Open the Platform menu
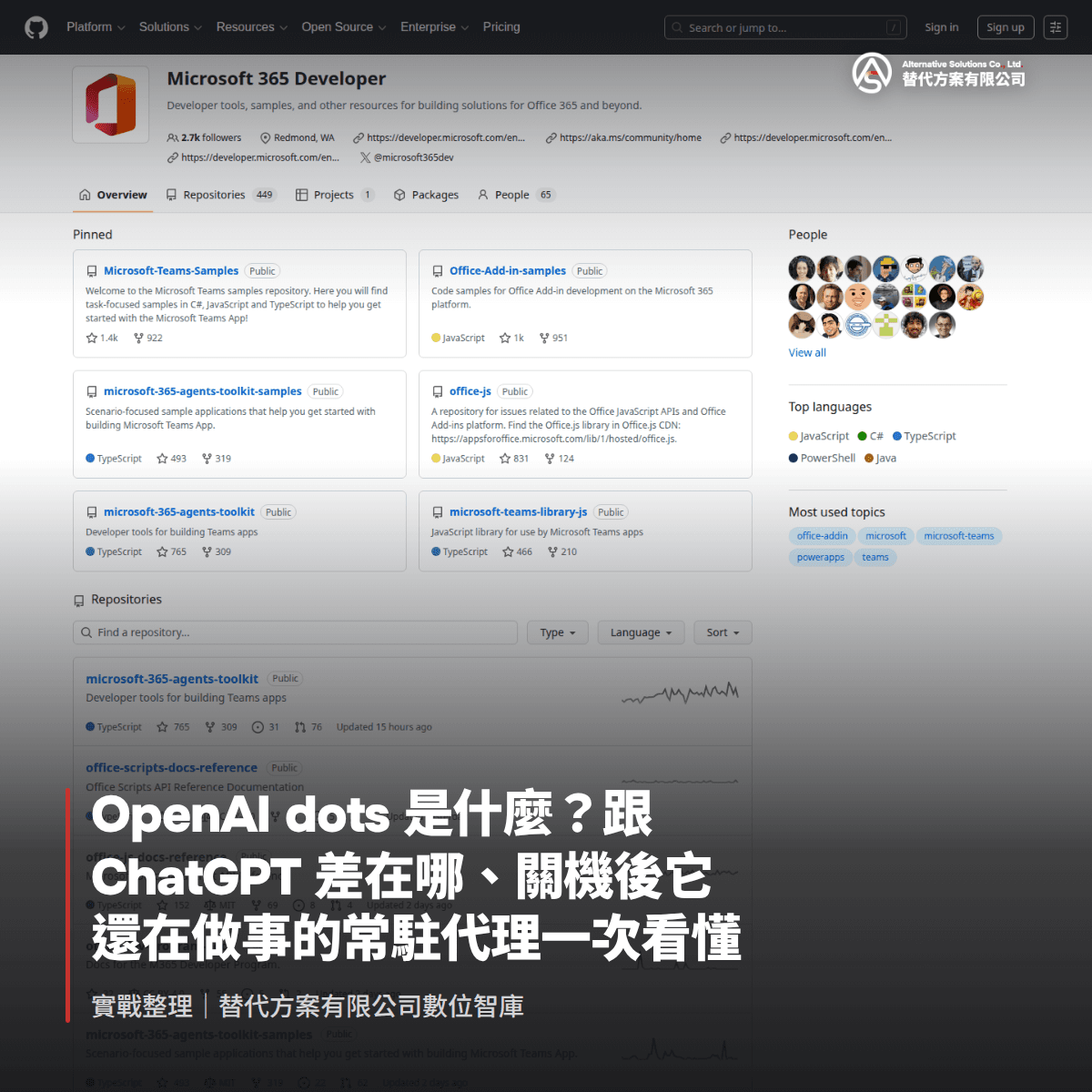Image resolution: width=1092 pixels, height=1092 pixels. pyautogui.click(x=96, y=27)
